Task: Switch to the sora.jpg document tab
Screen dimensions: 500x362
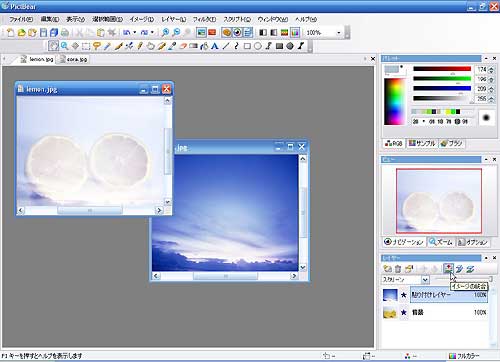Action: 74,59
